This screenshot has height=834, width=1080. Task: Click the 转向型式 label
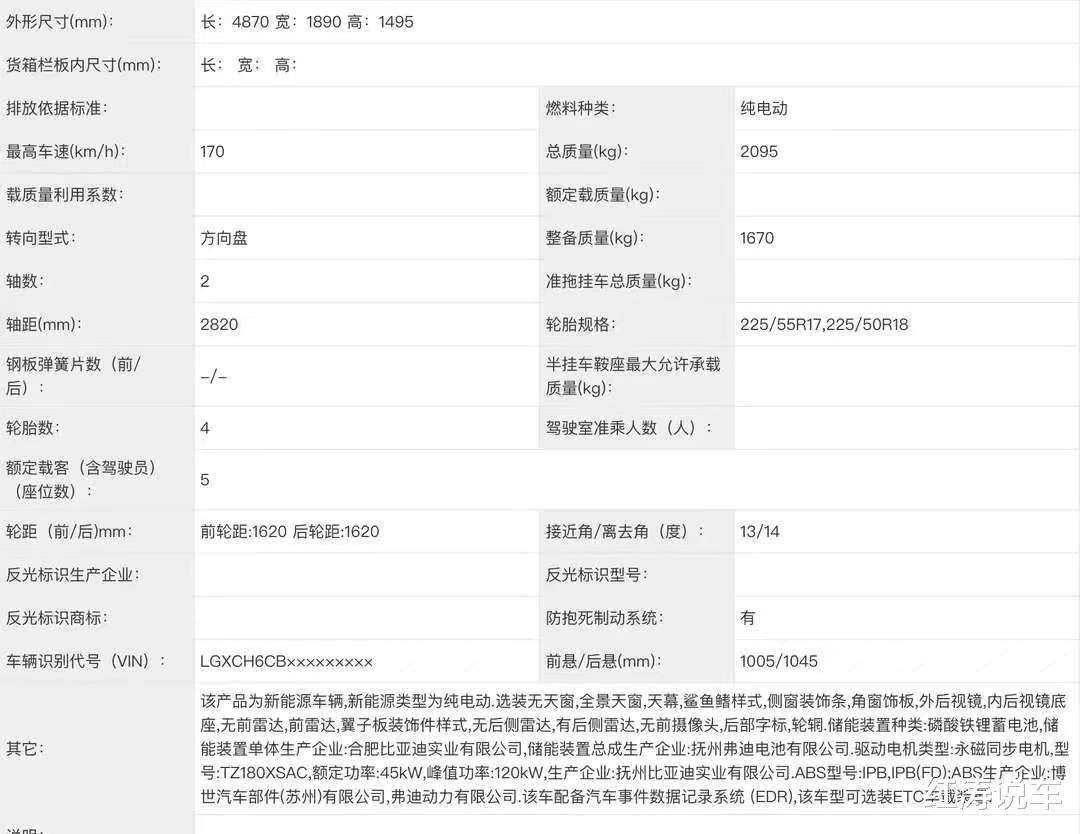[41, 238]
